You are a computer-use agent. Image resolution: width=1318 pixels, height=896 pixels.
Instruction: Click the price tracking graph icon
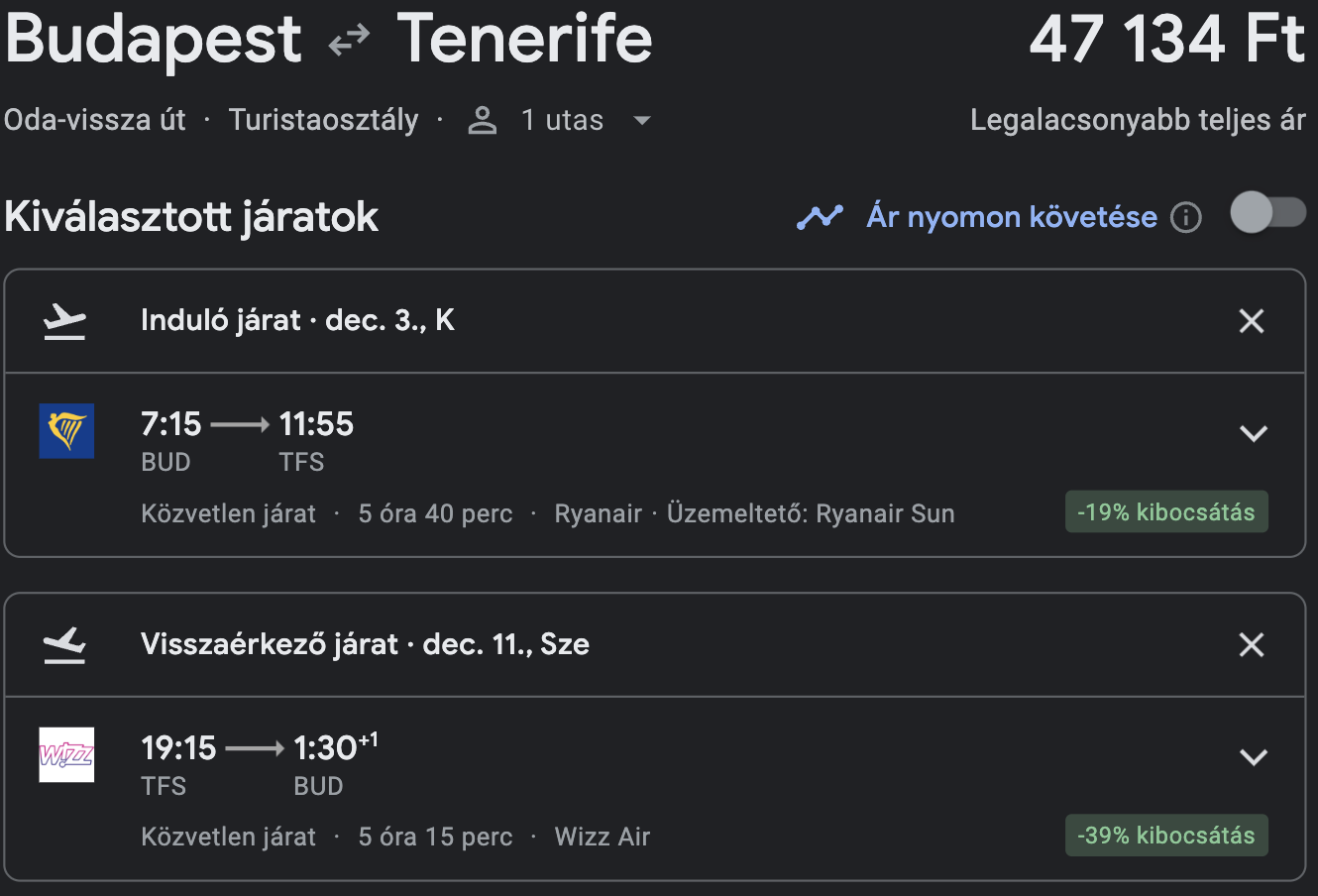click(820, 217)
